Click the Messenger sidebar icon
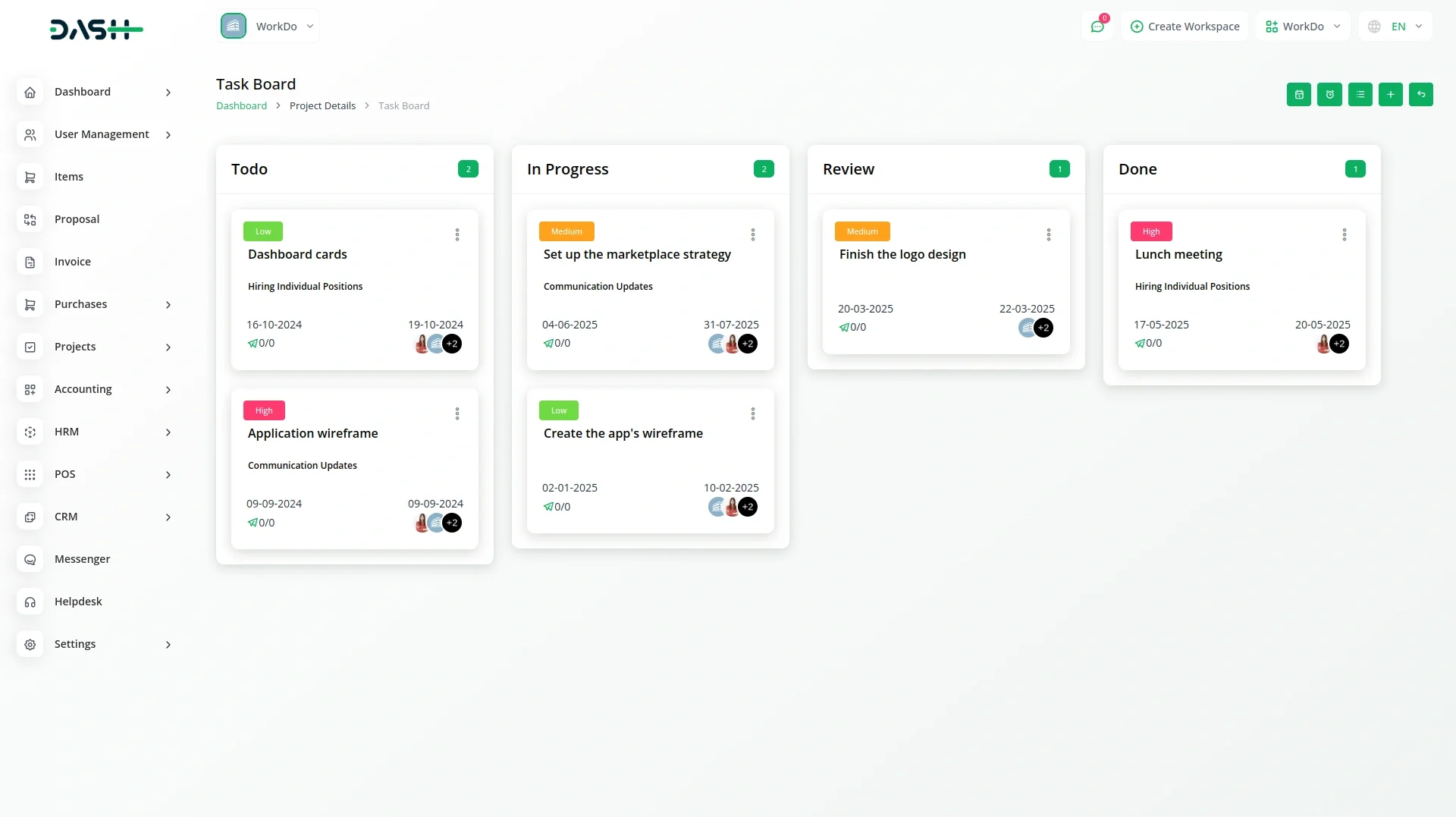 point(30,559)
